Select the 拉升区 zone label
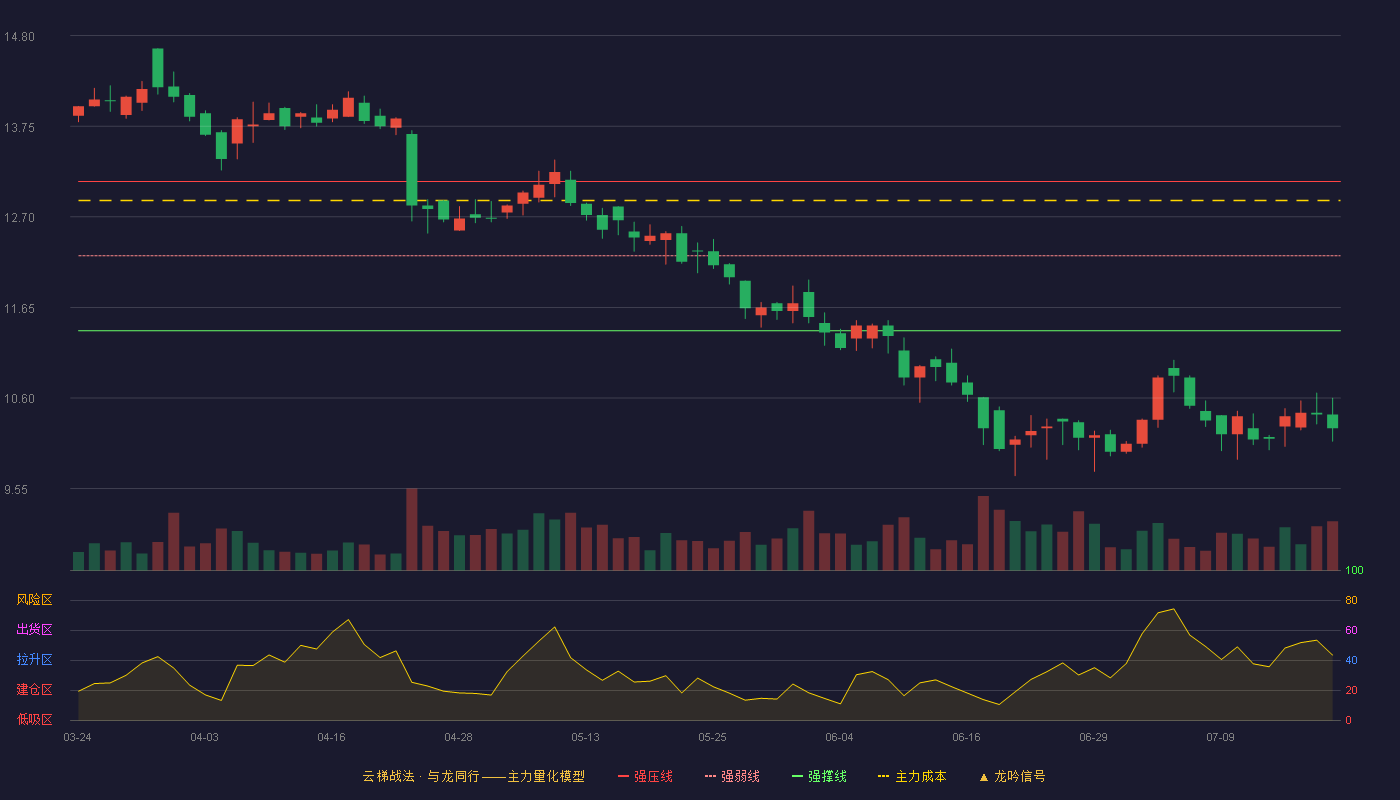1400x800 pixels. click(34, 660)
